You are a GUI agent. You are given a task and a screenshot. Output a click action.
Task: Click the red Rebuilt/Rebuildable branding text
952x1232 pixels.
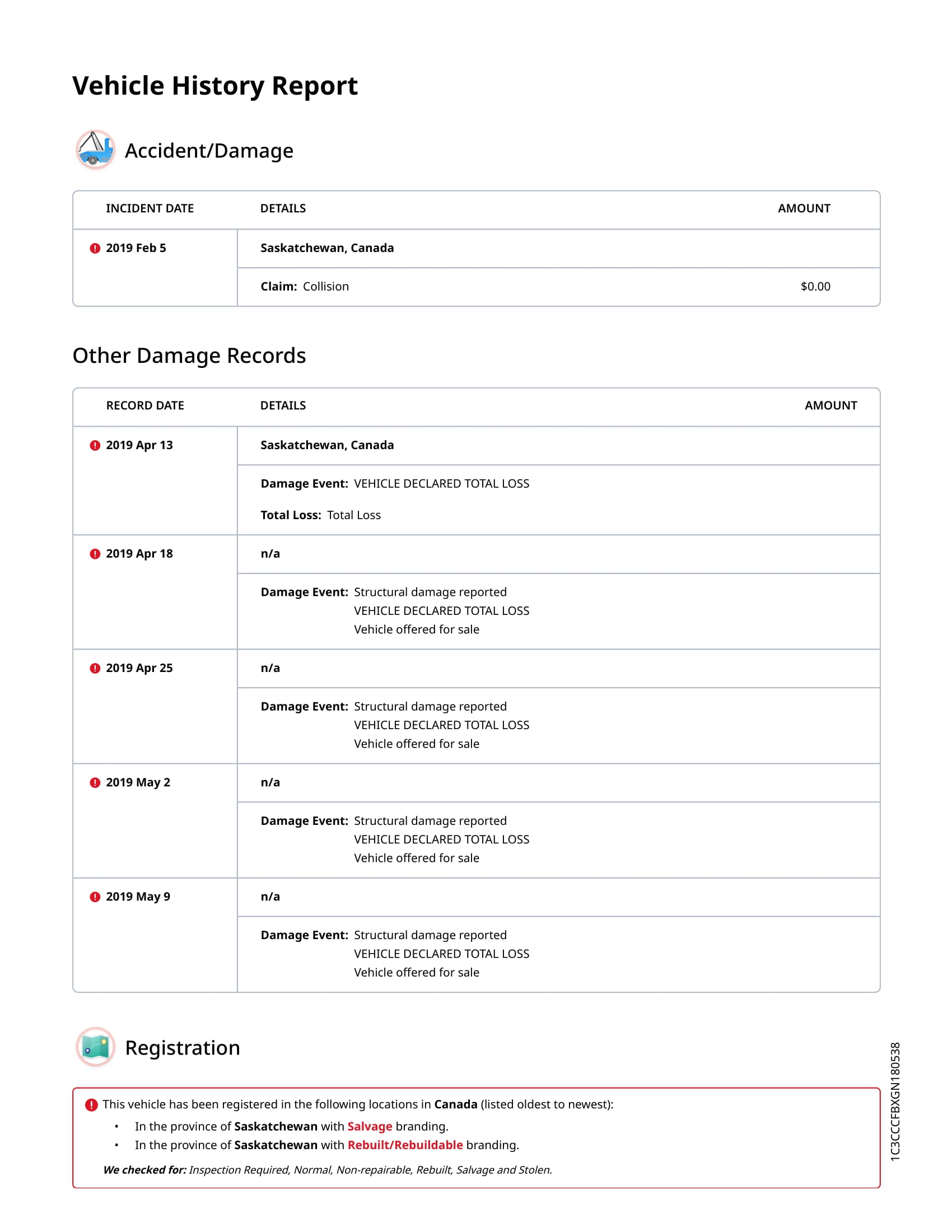(x=405, y=1145)
